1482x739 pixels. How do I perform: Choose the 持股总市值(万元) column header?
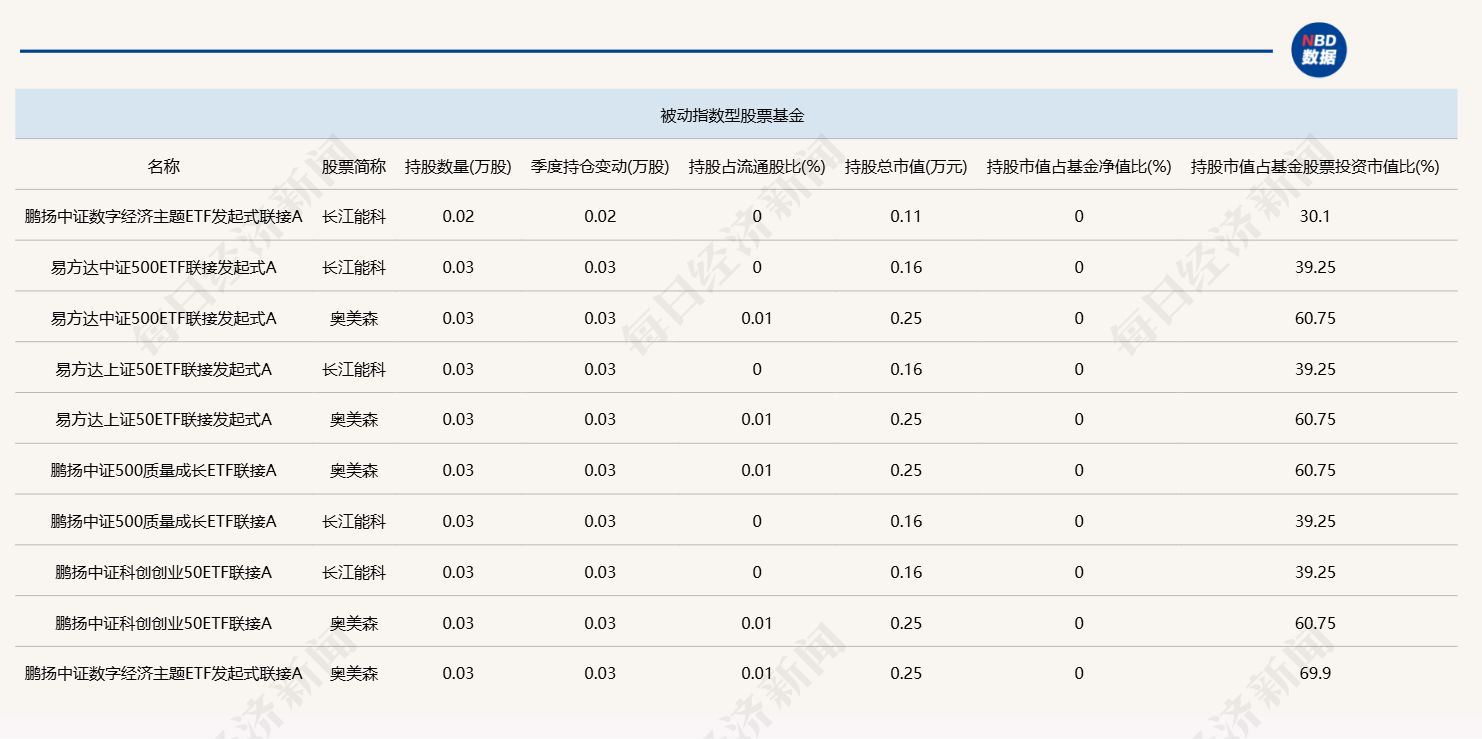click(906, 167)
